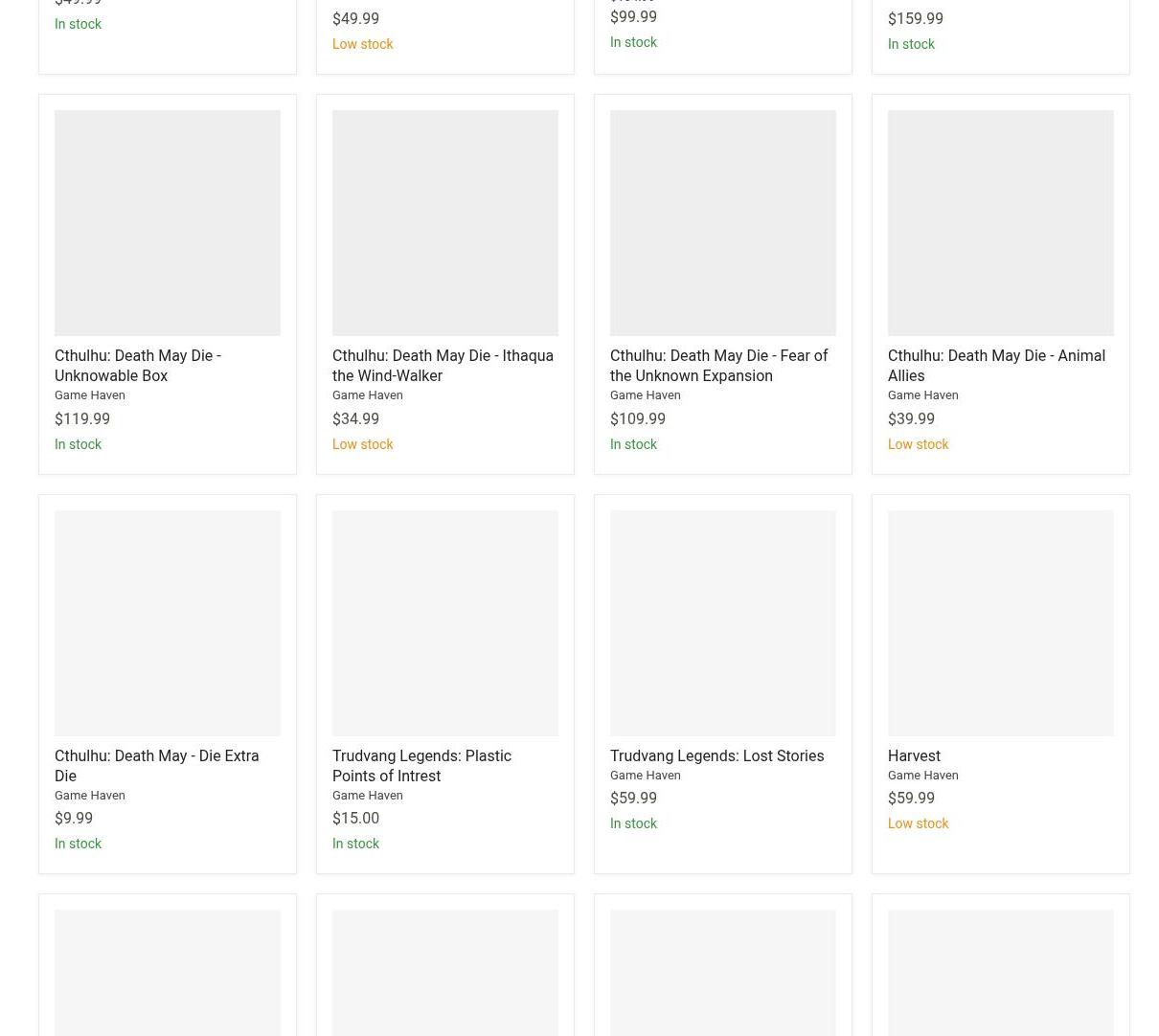Image resolution: width=1159 pixels, height=1036 pixels.
Task: Click the Ithaqua the Wind-Walker product image
Action: (445, 223)
